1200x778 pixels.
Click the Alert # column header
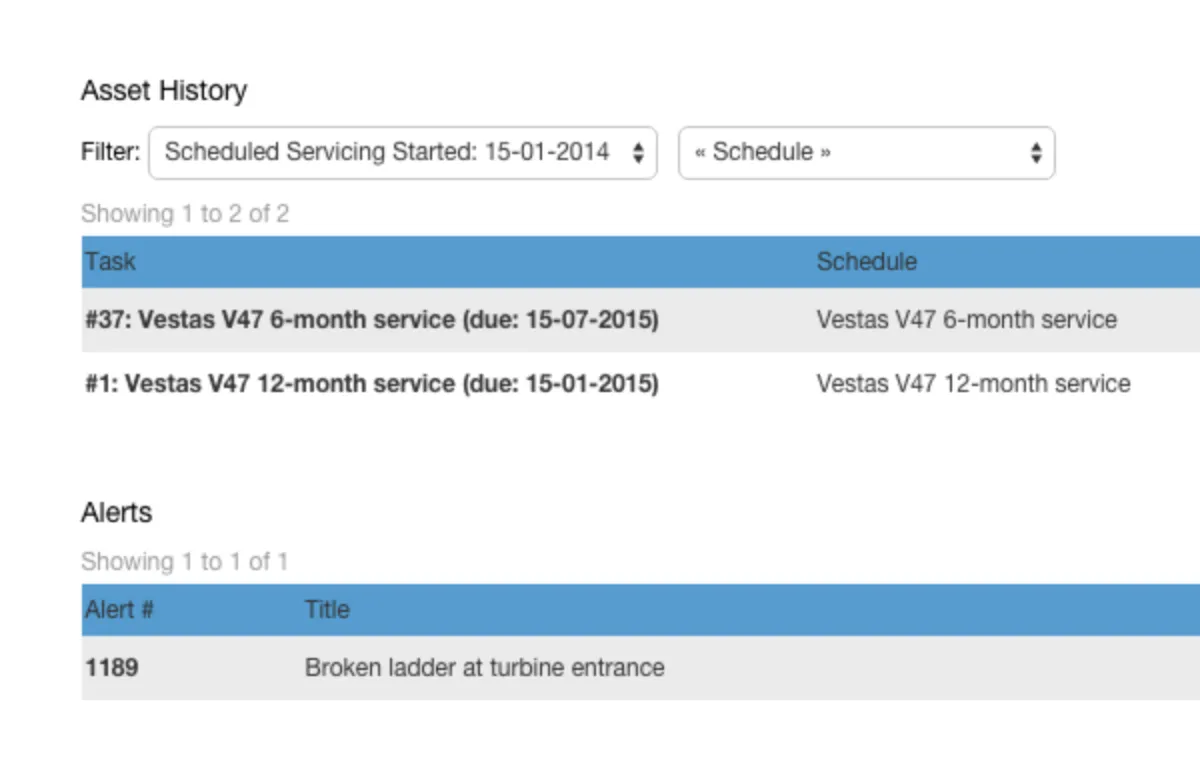click(119, 610)
